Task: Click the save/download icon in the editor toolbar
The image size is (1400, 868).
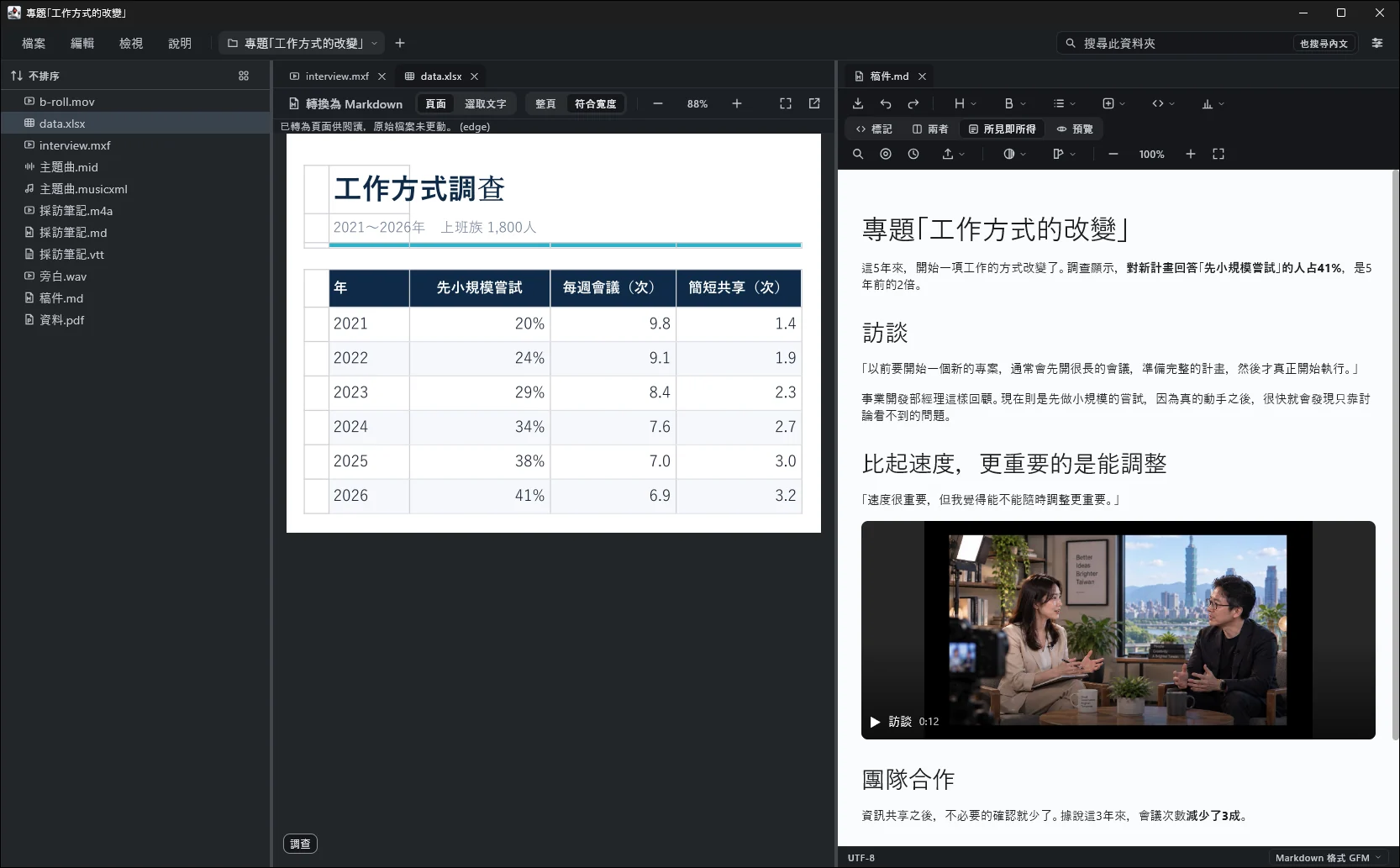Action: [858, 103]
